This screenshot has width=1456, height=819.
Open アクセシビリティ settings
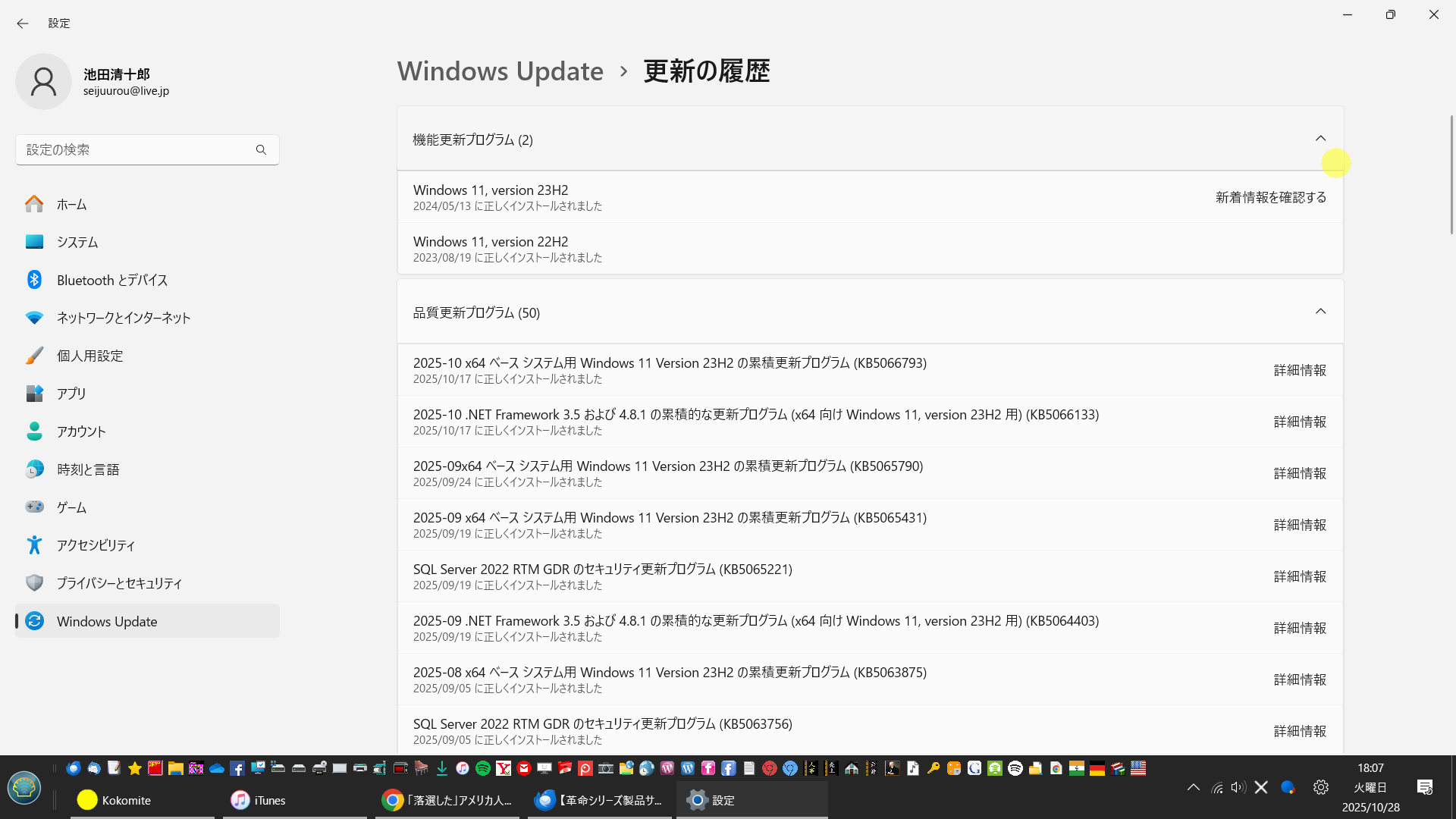147,545
